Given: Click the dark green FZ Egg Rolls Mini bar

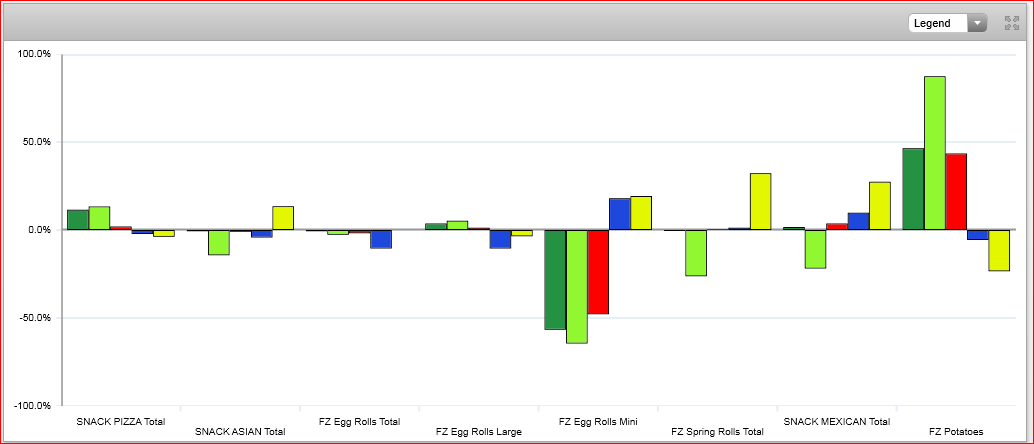Looking at the screenshot, I should [x=555, y=279].
